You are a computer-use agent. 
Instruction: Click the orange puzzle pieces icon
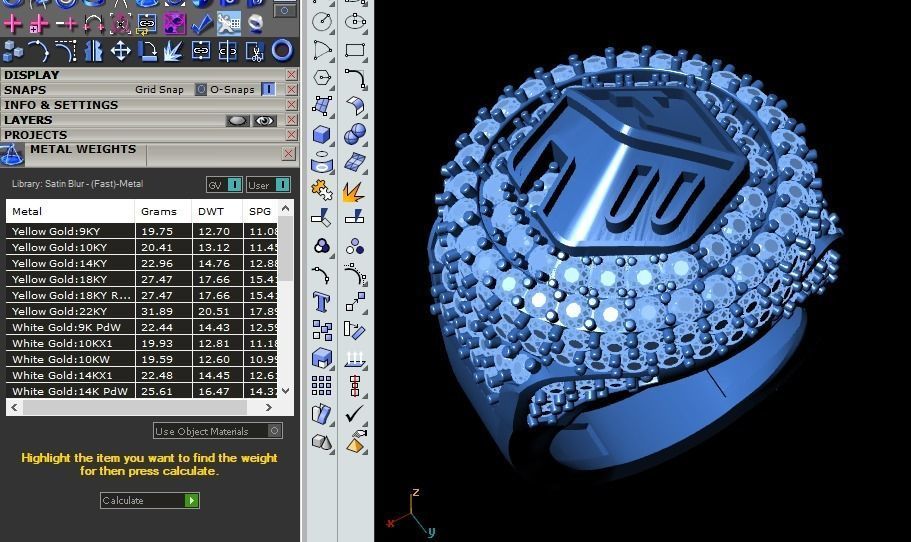pyautogui.click(x=322, y=191)
